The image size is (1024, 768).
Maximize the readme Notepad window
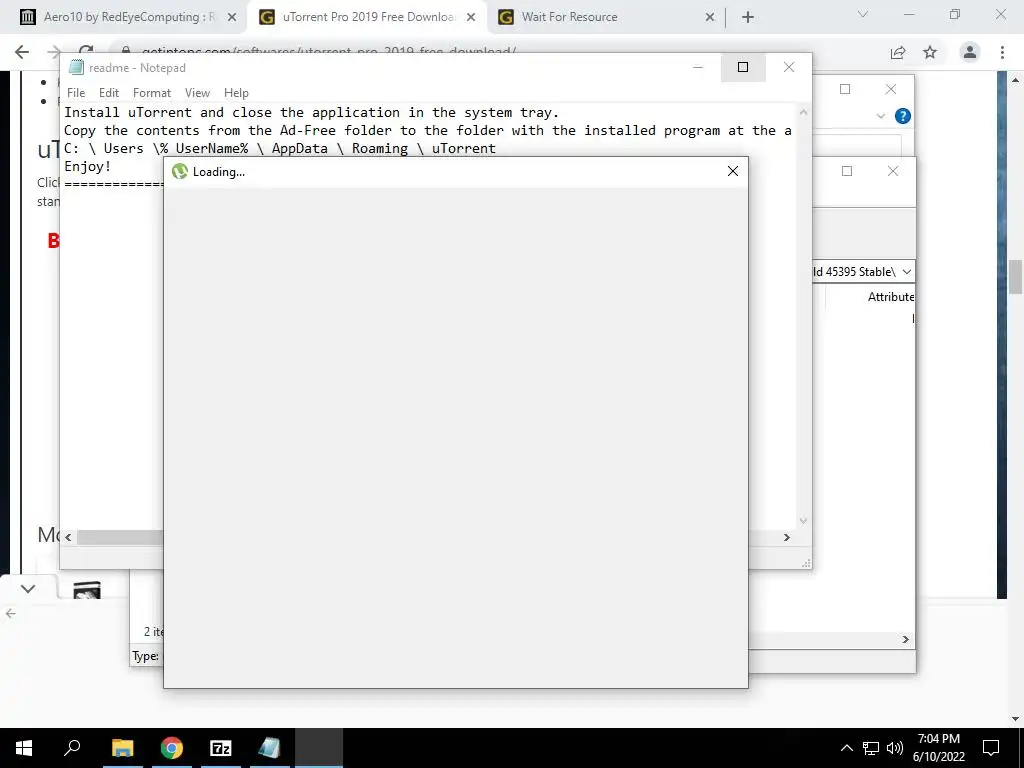[x=743, y=67]
